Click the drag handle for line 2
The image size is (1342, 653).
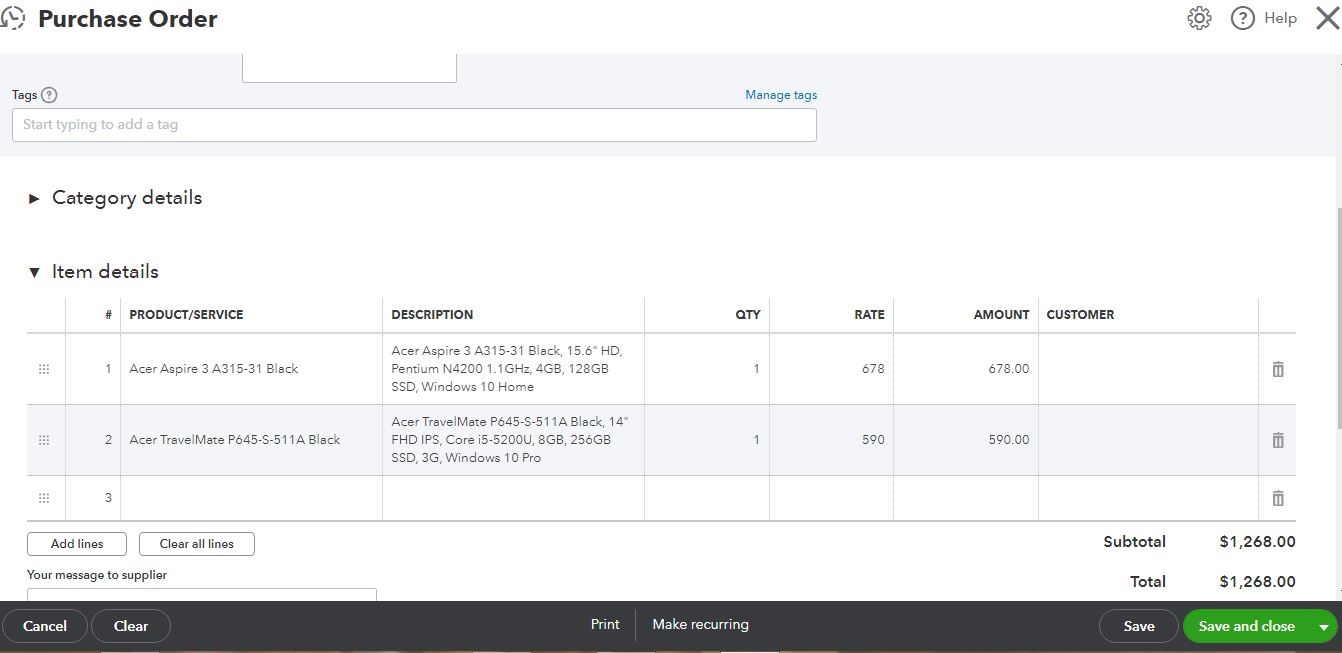tap(44, 440)
